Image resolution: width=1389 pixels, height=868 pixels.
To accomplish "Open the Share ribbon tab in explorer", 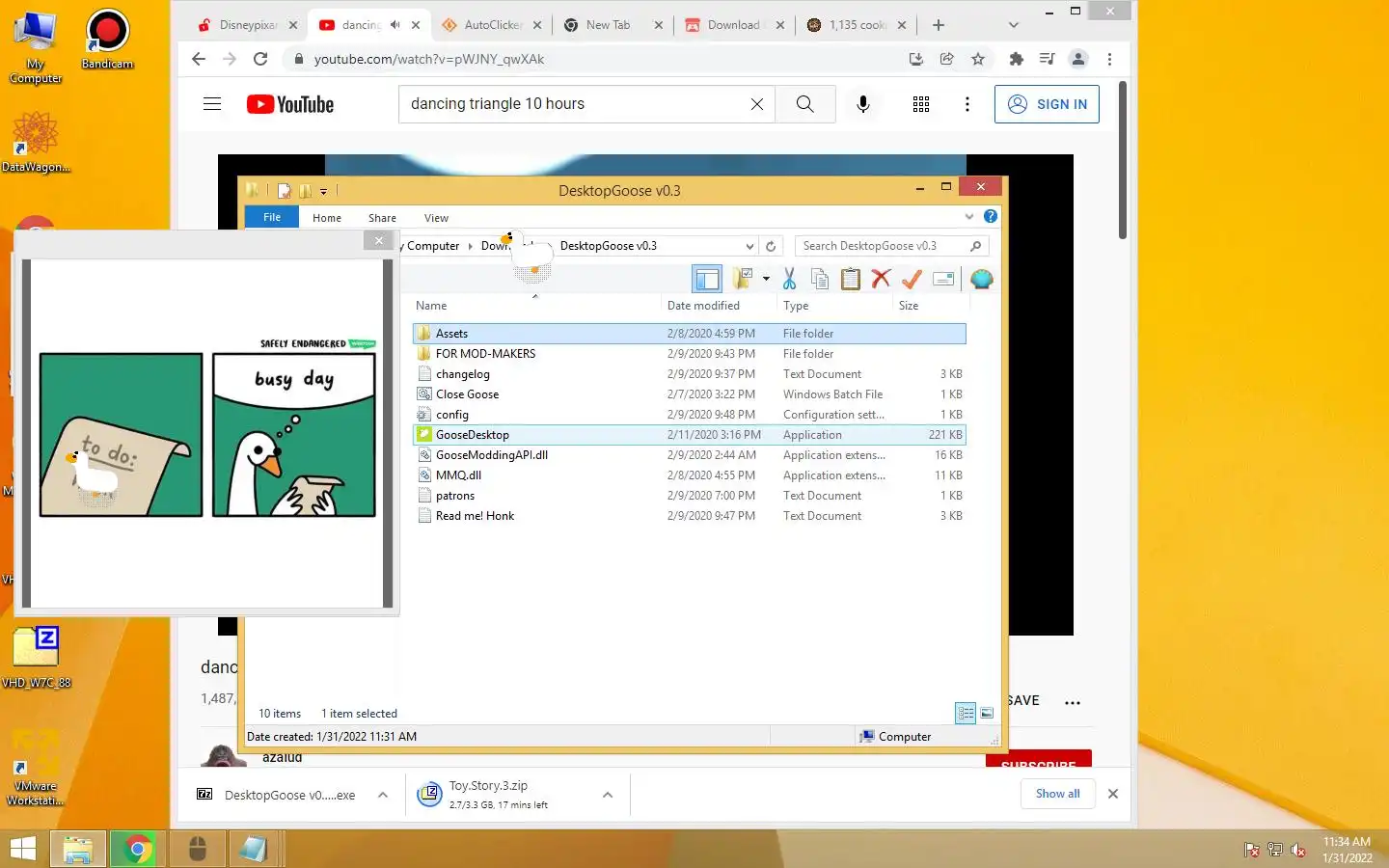I will [382, 218].
